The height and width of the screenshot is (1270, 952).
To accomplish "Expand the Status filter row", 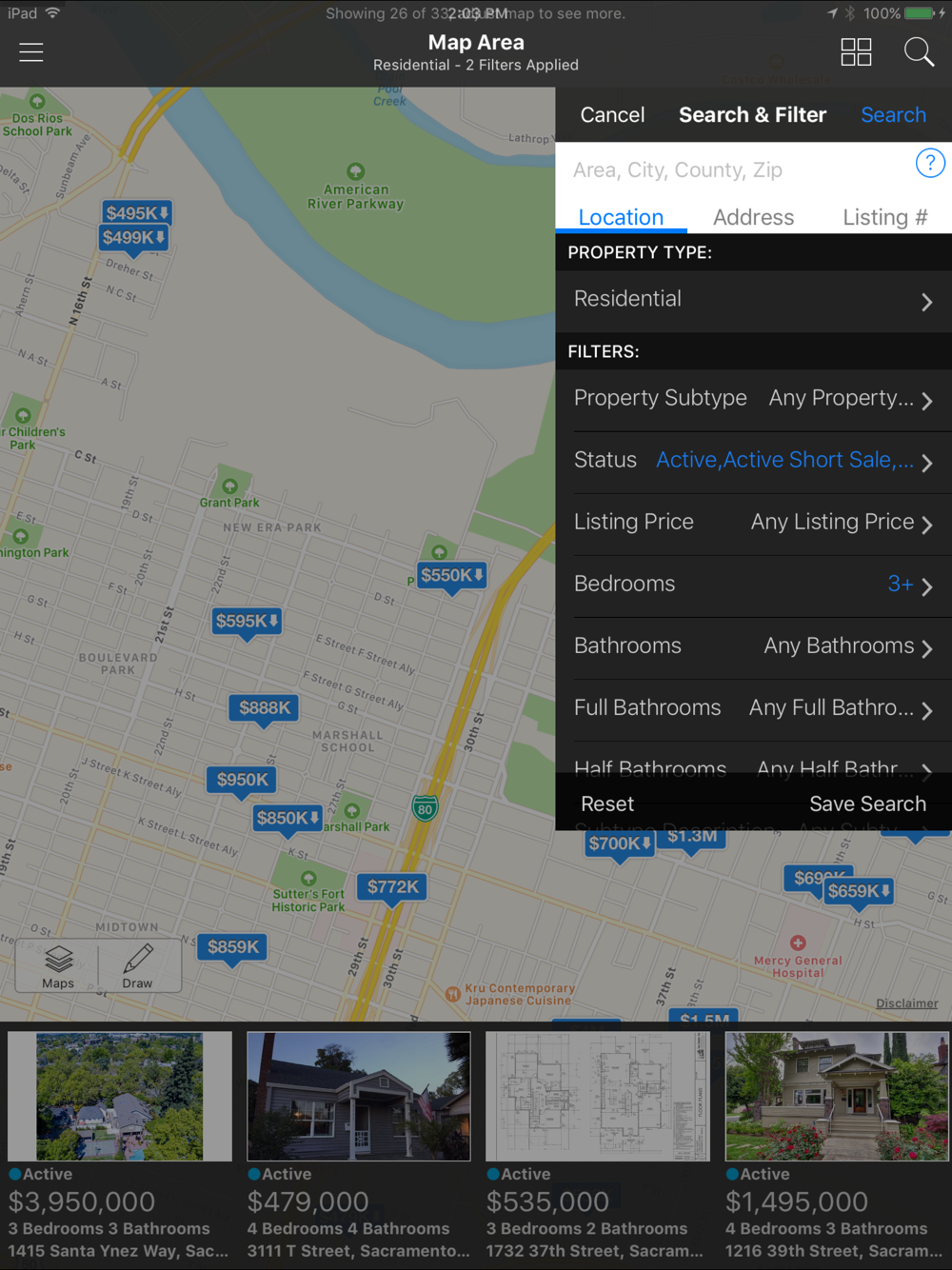I will click(753, 461).
